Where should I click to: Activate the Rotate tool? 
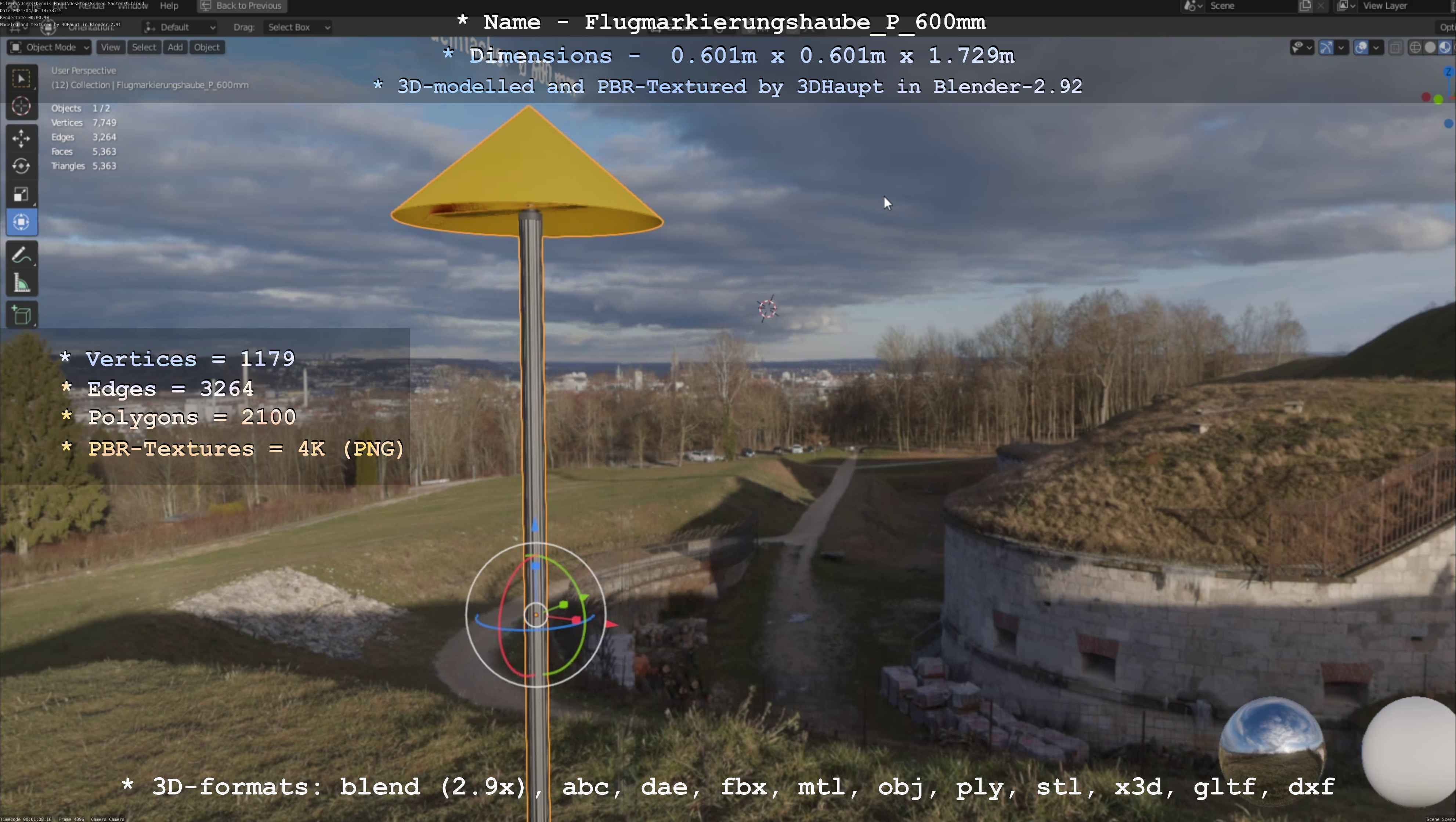21,166
